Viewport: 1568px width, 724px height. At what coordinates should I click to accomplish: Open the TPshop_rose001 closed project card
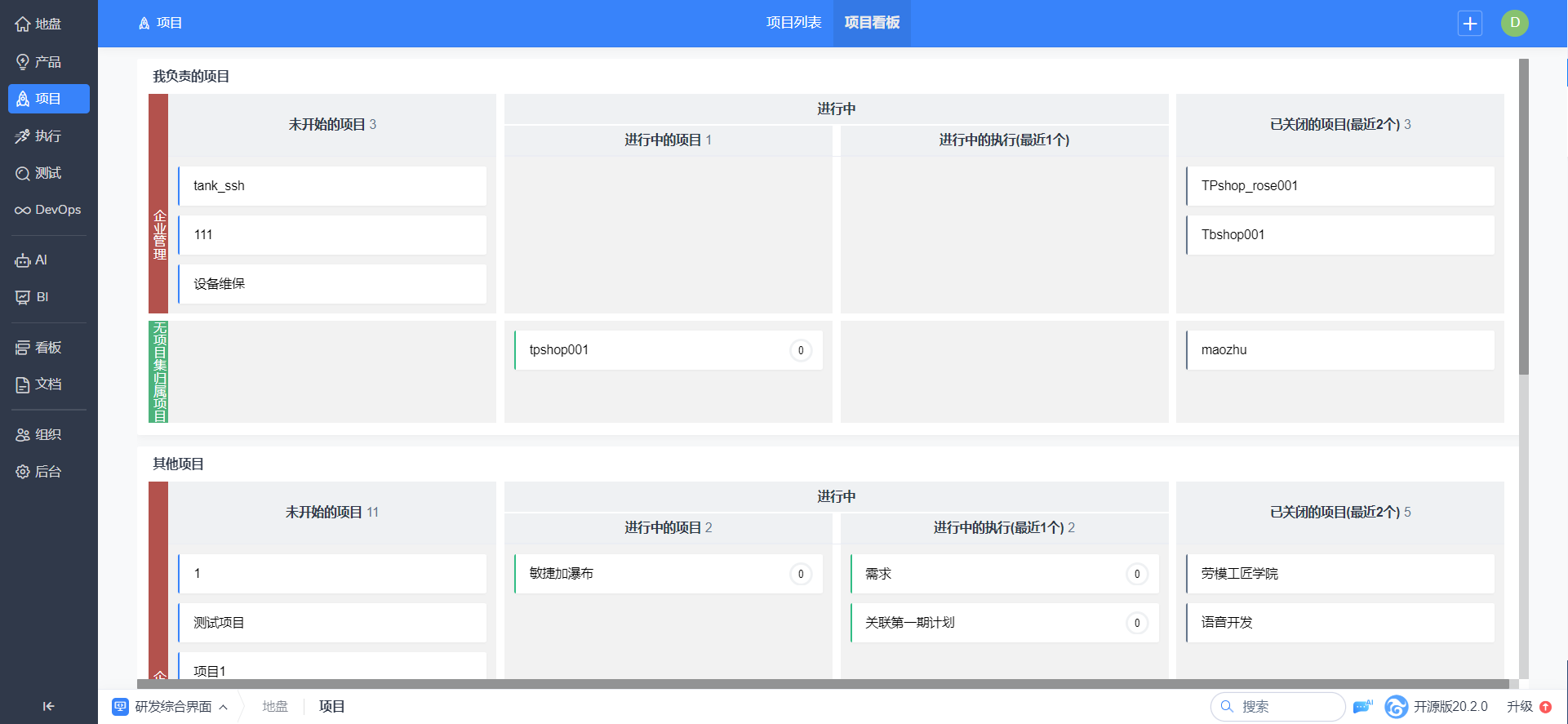click(x=1339, y=186)
